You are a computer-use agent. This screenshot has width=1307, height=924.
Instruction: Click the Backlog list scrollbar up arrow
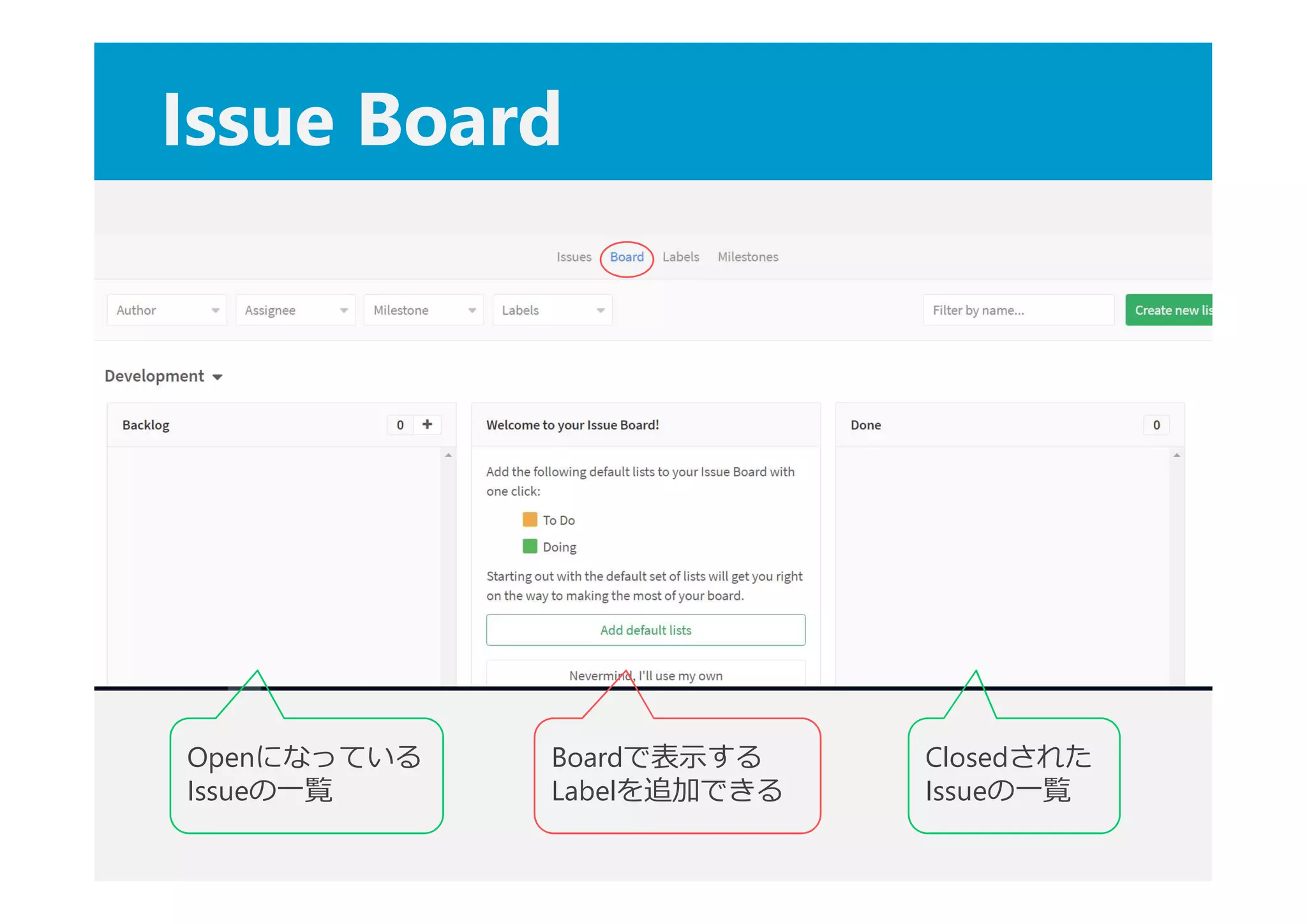pyautogui.click(x=449, y=455)
